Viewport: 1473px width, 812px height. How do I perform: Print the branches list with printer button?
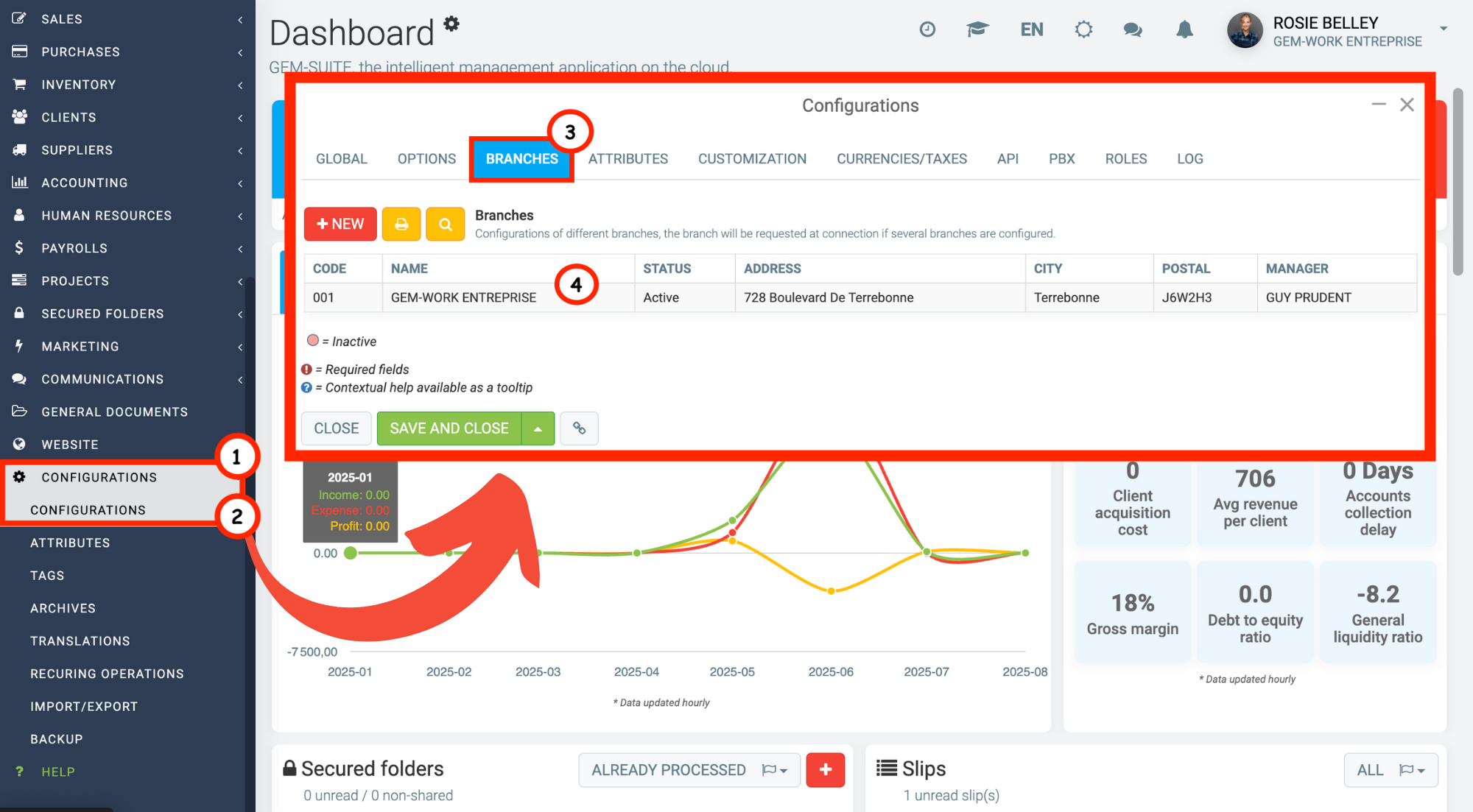(401, 224)
